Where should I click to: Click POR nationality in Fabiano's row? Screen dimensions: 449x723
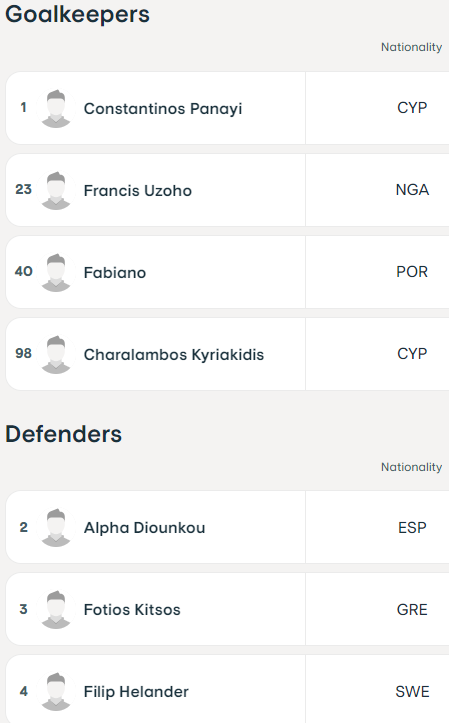pyautogui.click(x=412, y=272)
